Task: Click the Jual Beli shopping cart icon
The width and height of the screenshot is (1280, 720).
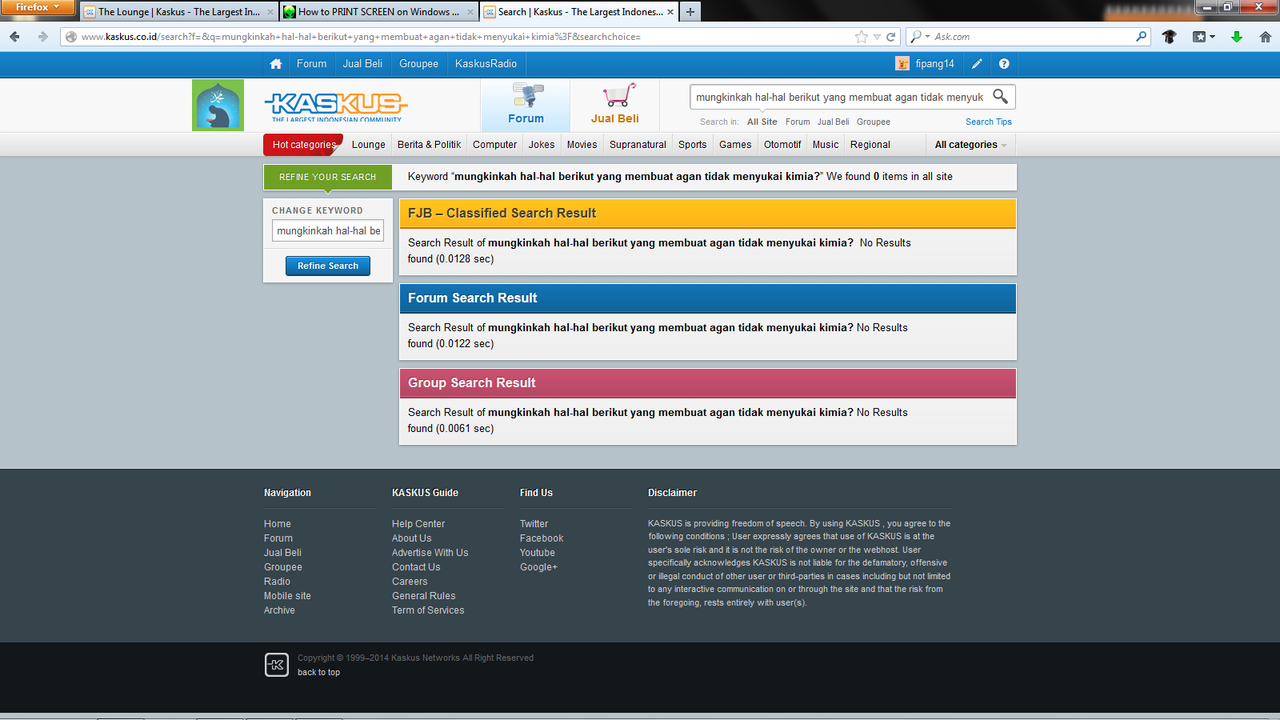Action: (x=618, y=96)
